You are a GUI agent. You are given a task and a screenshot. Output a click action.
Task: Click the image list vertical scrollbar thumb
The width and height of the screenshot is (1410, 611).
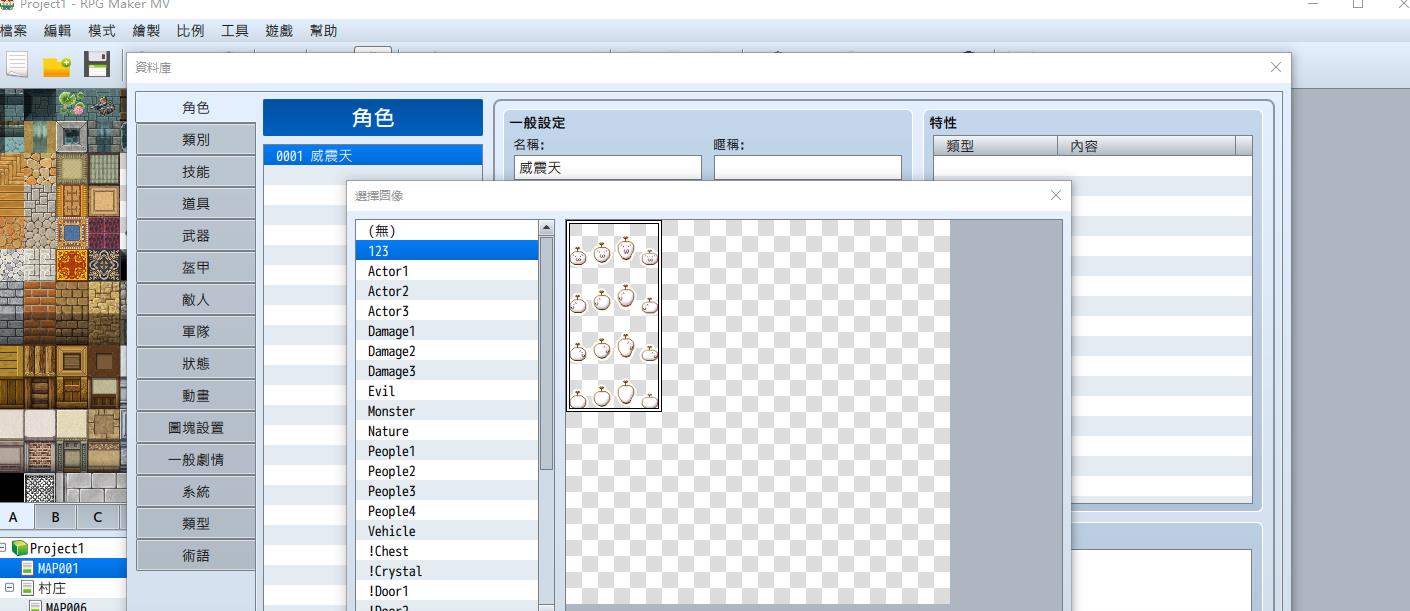[x=546, y=352]
